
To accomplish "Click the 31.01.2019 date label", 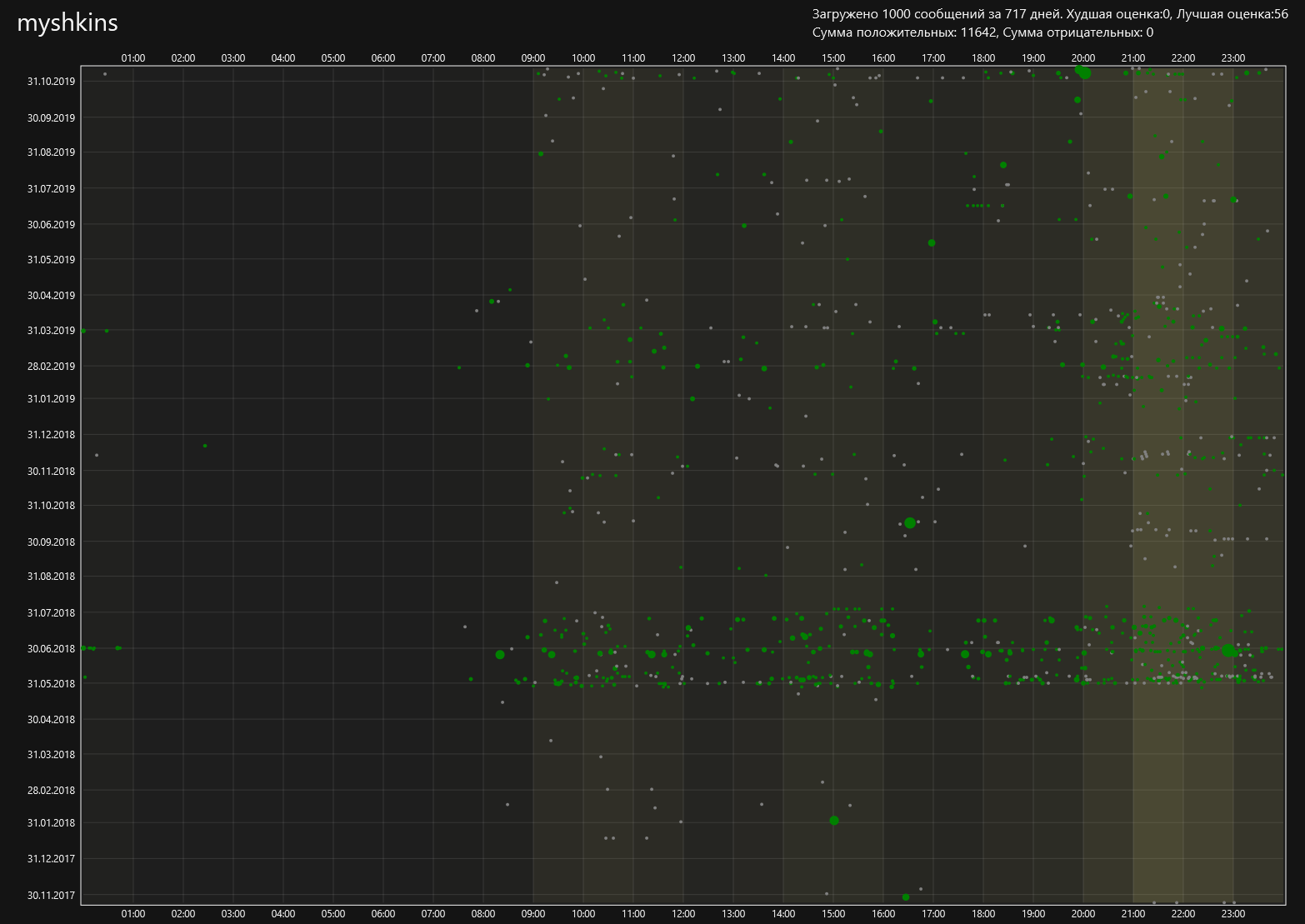I will (51, 398).
